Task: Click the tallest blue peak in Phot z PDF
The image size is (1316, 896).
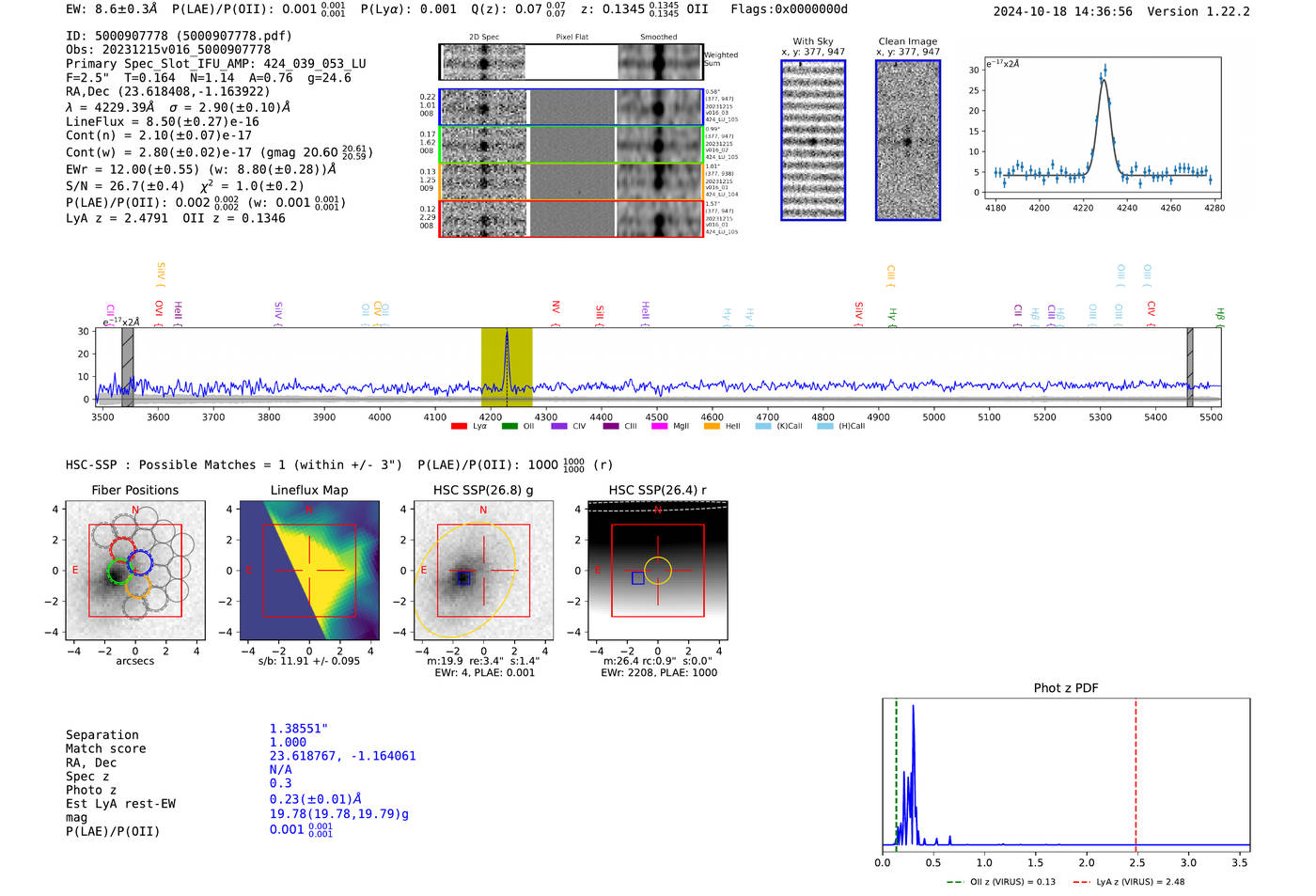Action: (x=913, y=773)
